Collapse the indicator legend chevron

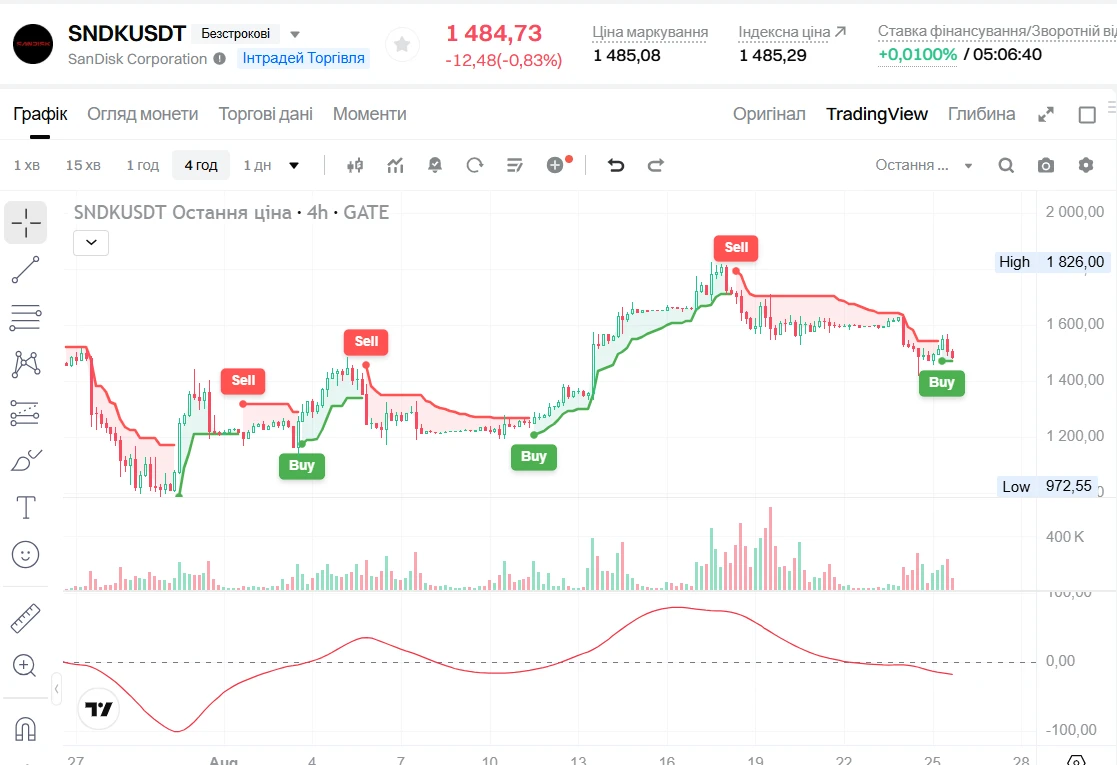point(91,243)
